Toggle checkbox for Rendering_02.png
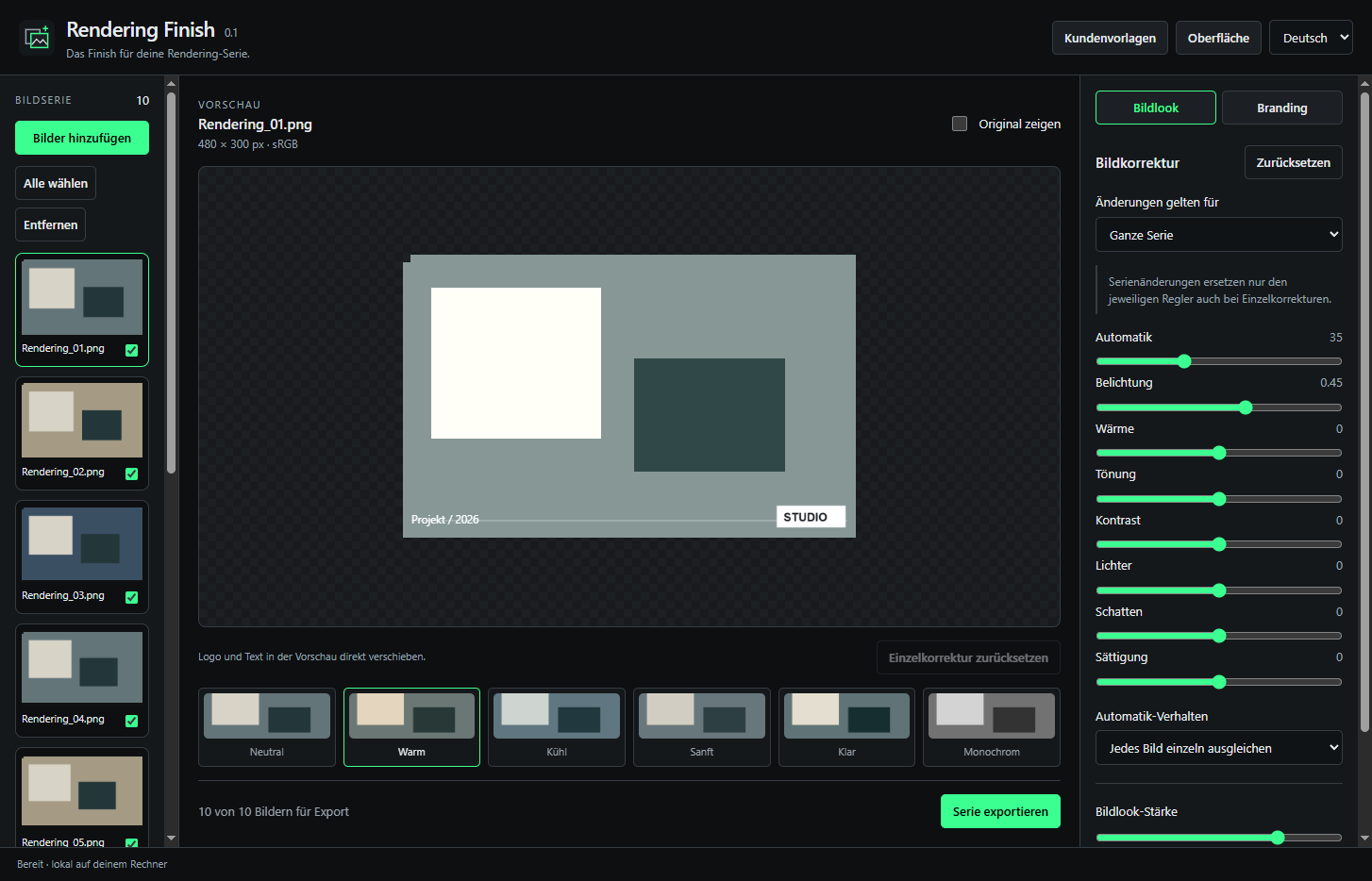Viewport: 1372px width, 881px height. click(x=132, y=474)
